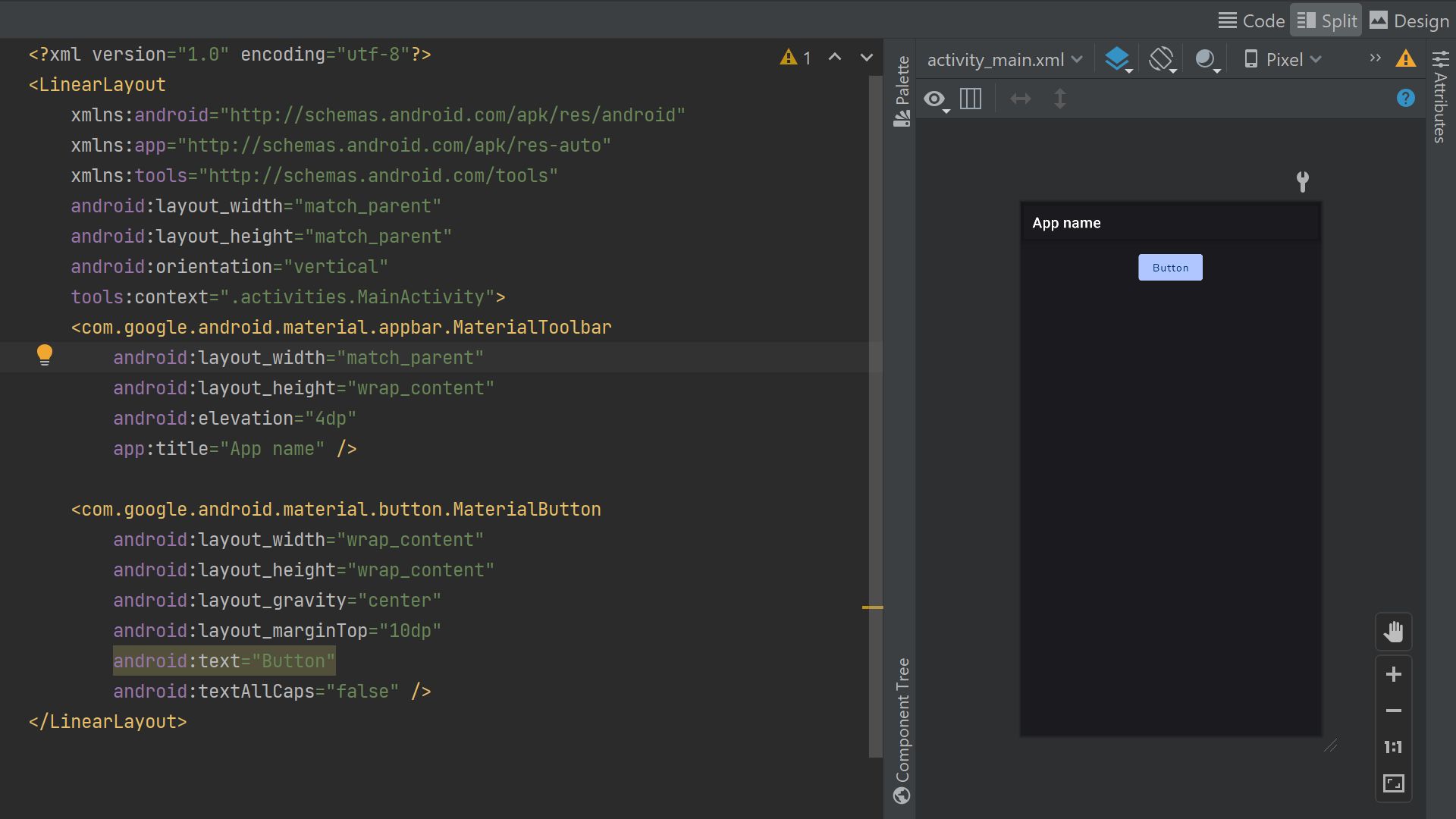The width and height of the screenshot is (1456, 819).
Task: Open the Pixel device selector
Action: click(1283, 59)
